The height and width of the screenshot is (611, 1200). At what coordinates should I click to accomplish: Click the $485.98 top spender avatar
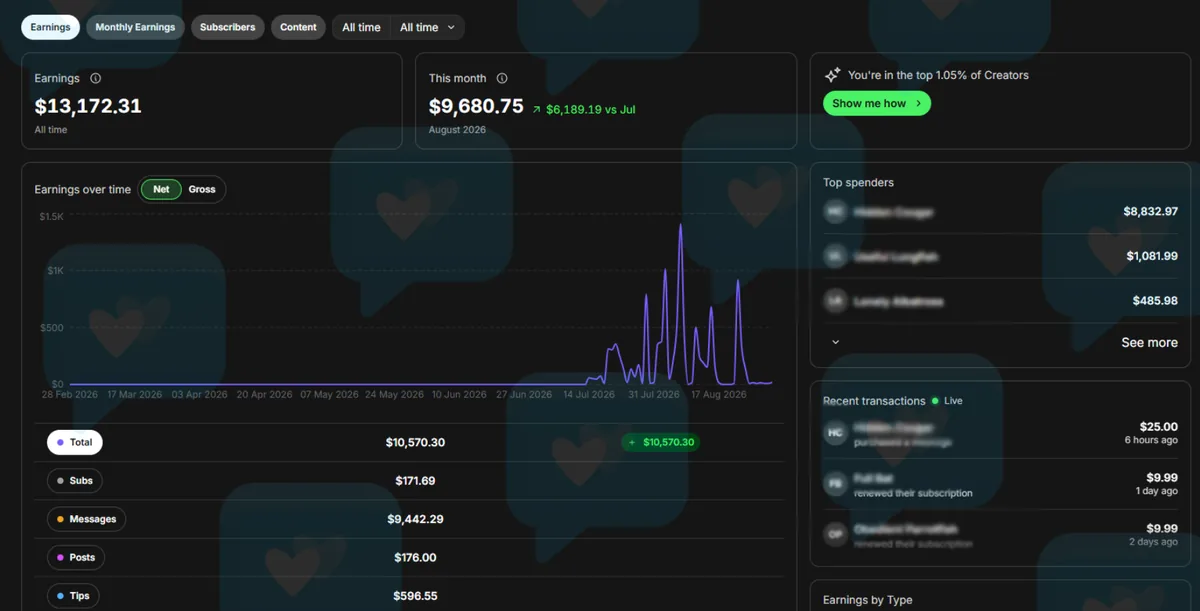(x=835, y=301)
